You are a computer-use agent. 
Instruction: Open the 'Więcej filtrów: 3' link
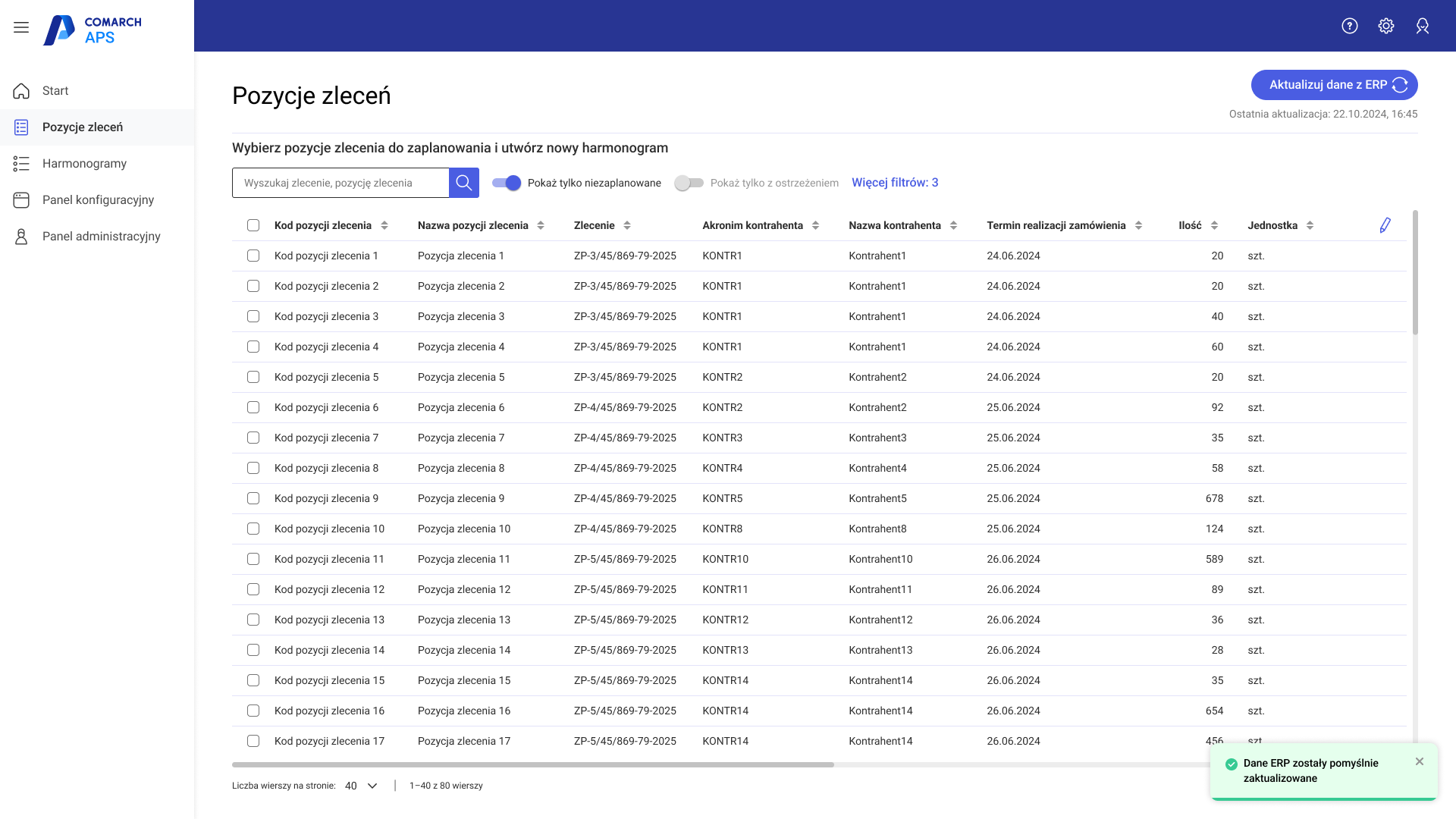pyautogui.click(x=894, y=183)
